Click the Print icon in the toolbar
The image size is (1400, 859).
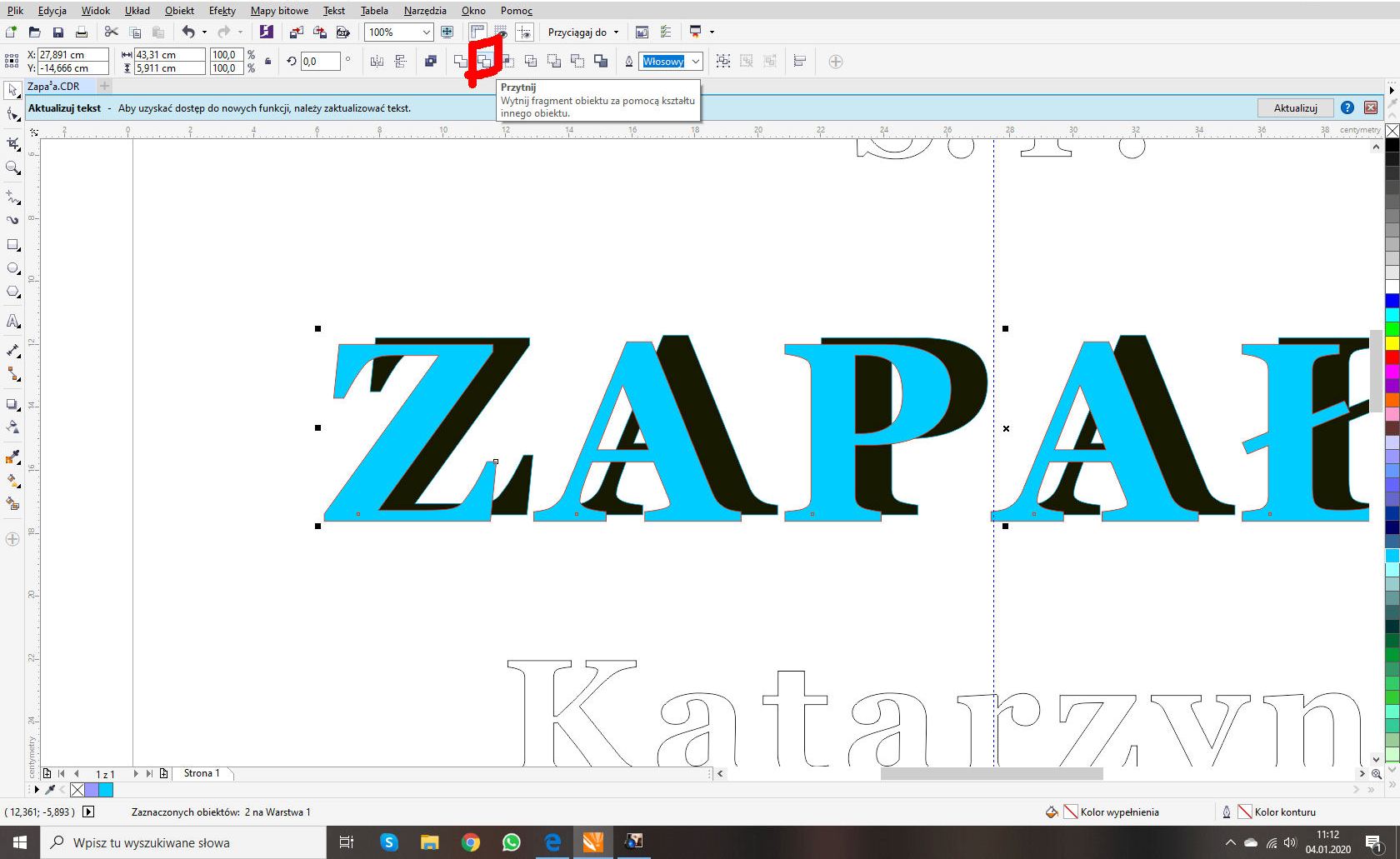82,32
